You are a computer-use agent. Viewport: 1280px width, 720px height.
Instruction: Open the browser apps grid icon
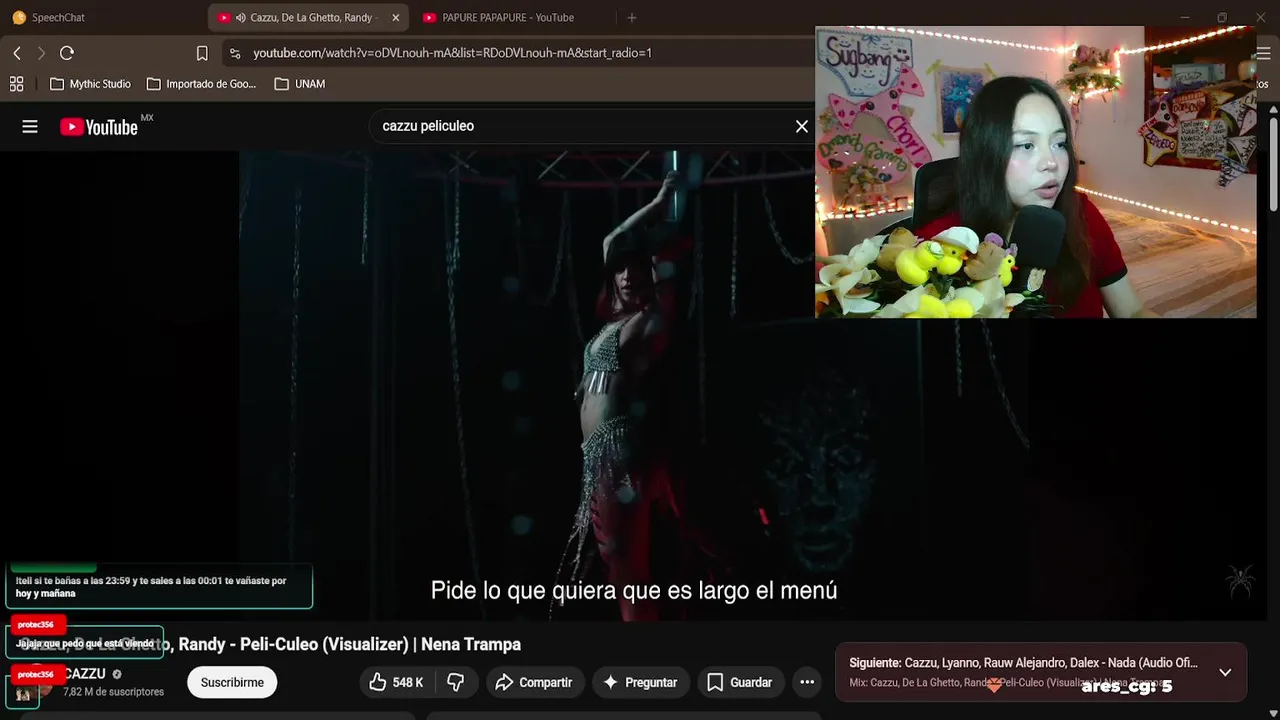(17, 84)
